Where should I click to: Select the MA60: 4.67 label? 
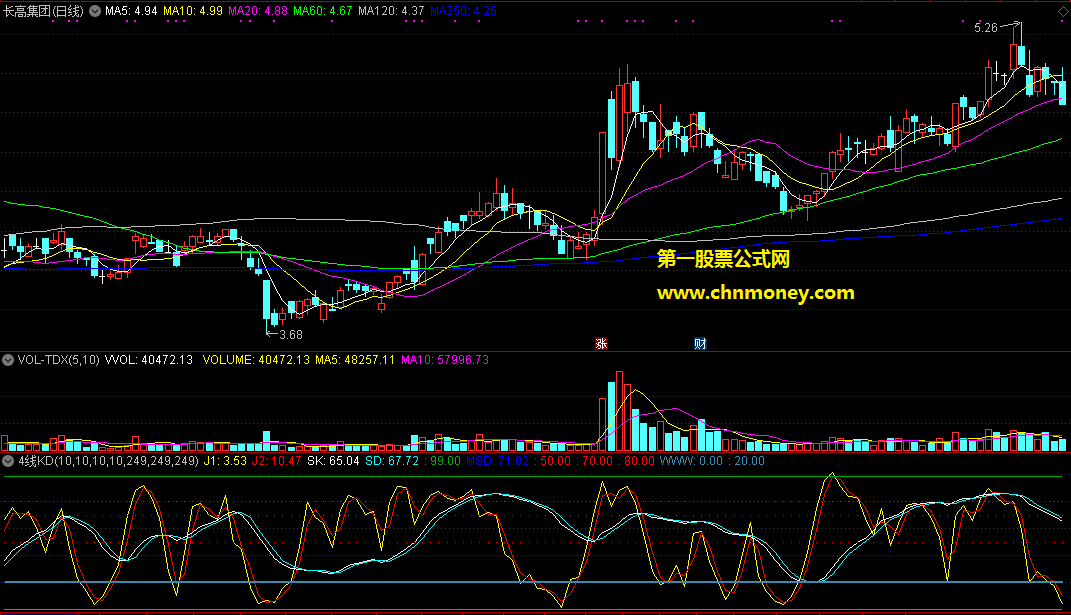pos(322,11)
